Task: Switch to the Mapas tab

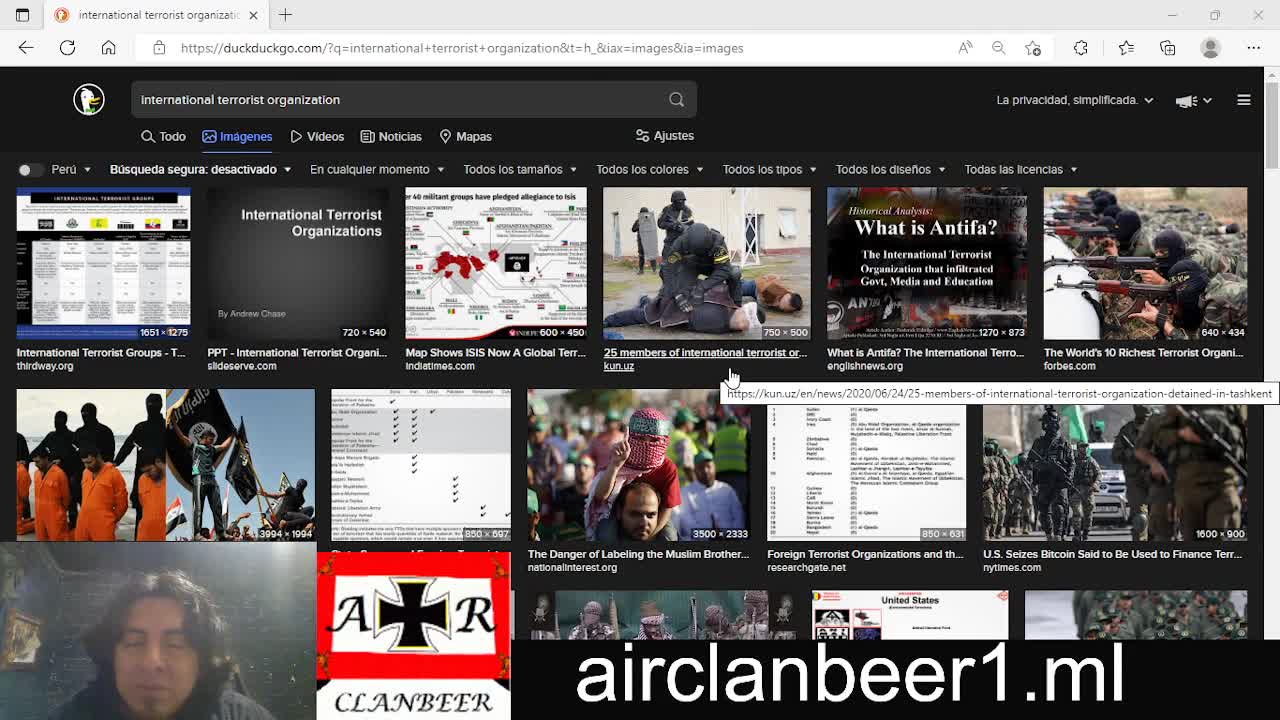Action: click(465, 136)
